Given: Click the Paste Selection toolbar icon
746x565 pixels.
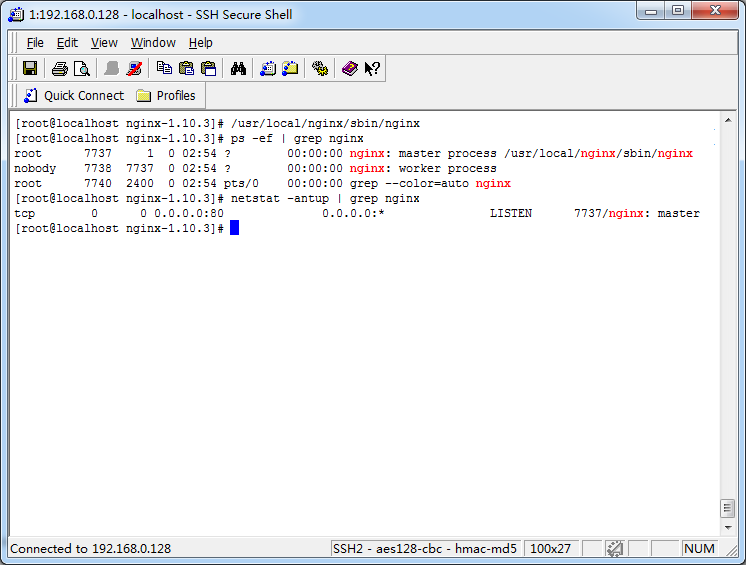Looking at the screenshot, I should tap(209, 68).
